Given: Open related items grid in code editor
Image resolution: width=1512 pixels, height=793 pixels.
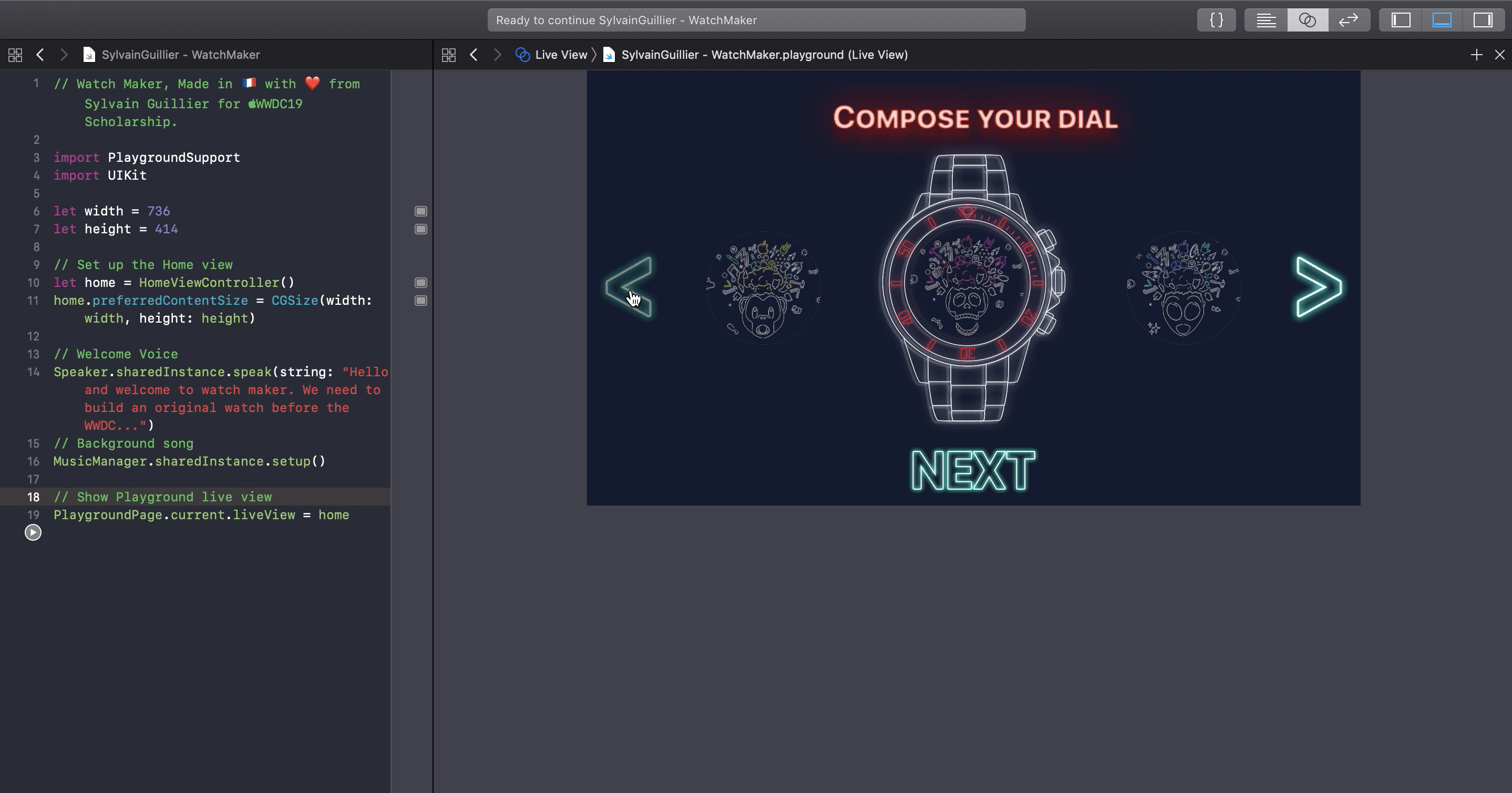Looking at the screenshot, I should click(x=15, y=55).
